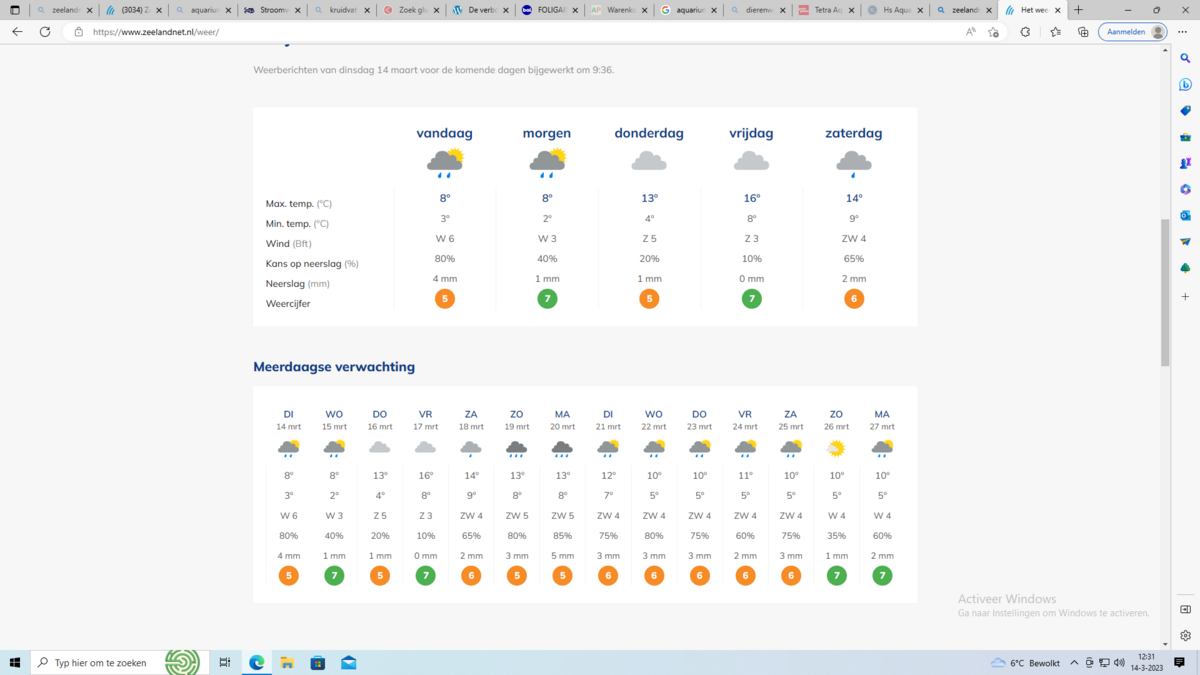Click the zaterdag column heading
This screenshot has width=1200, height=675.
pyautogui.click(x=854, y=133)
